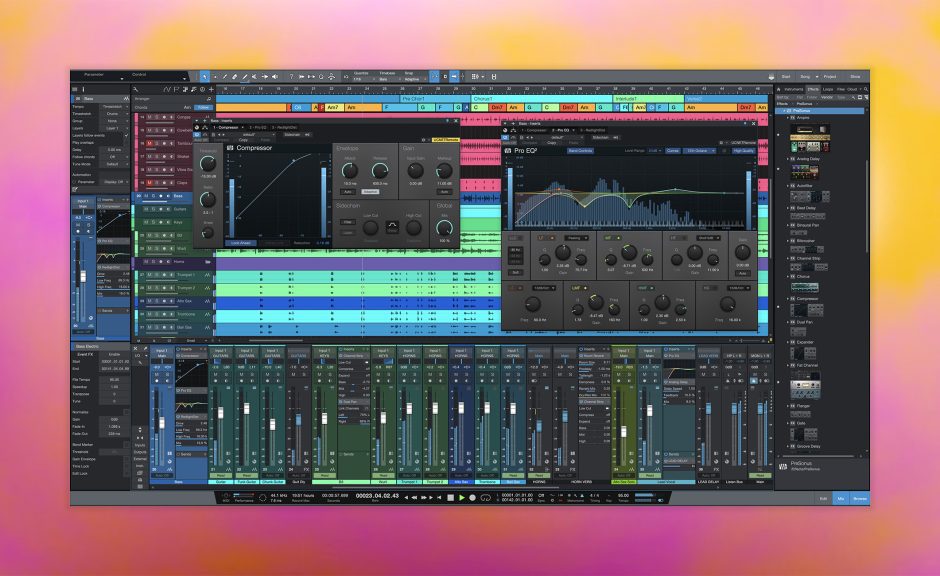
Task: Click the Look Ahead button in the Compressor
Action: tap(240, 244)
